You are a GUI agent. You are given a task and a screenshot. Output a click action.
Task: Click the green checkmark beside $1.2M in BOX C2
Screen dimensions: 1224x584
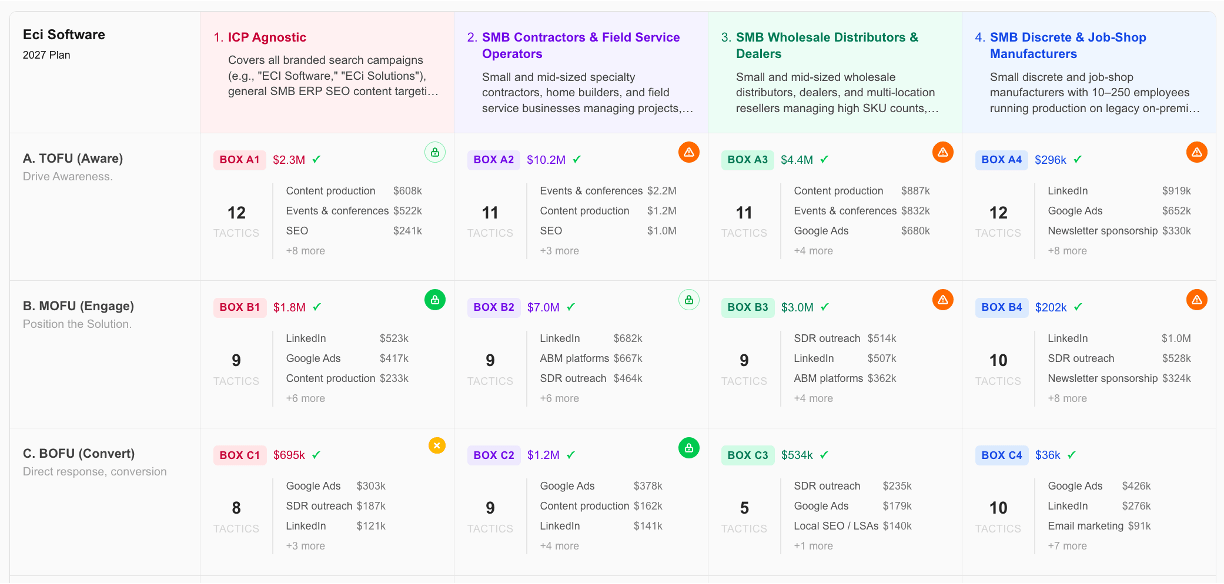pos(570,455)
